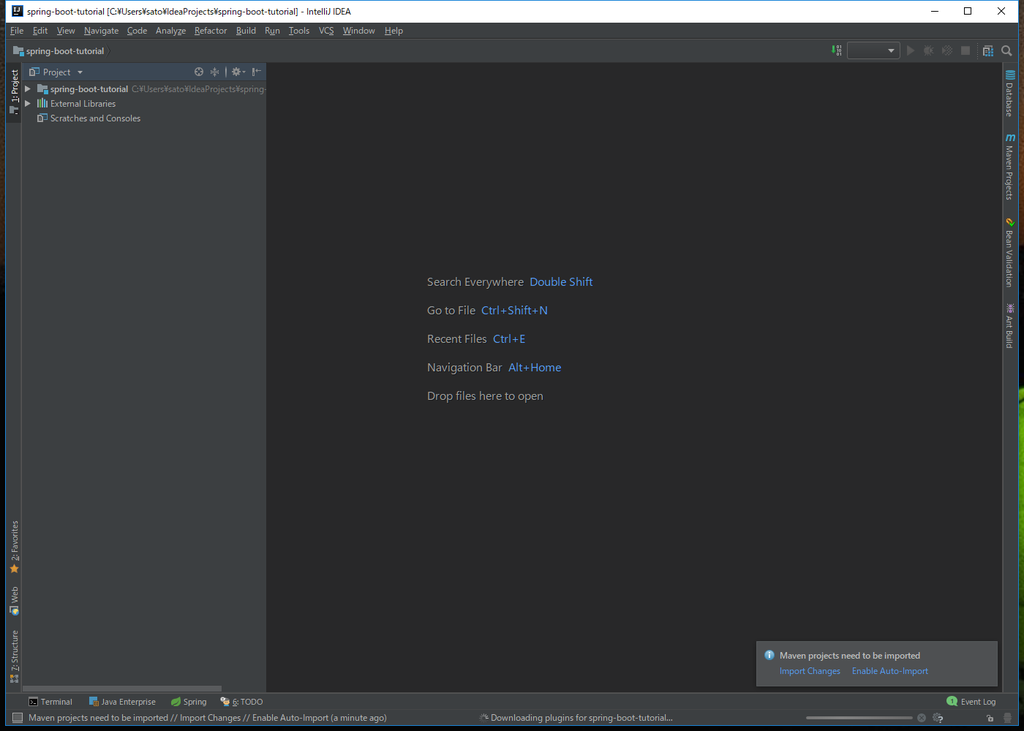Open the Help menu

coord(393,31)
